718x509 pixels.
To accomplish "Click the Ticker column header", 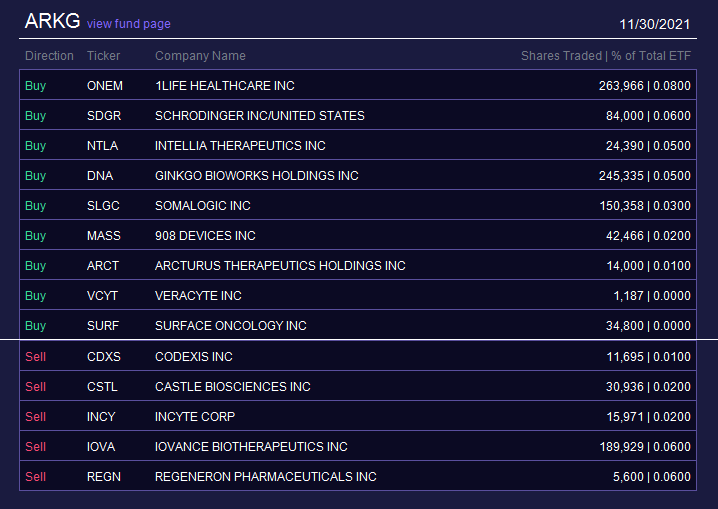I will coord(103,56).
